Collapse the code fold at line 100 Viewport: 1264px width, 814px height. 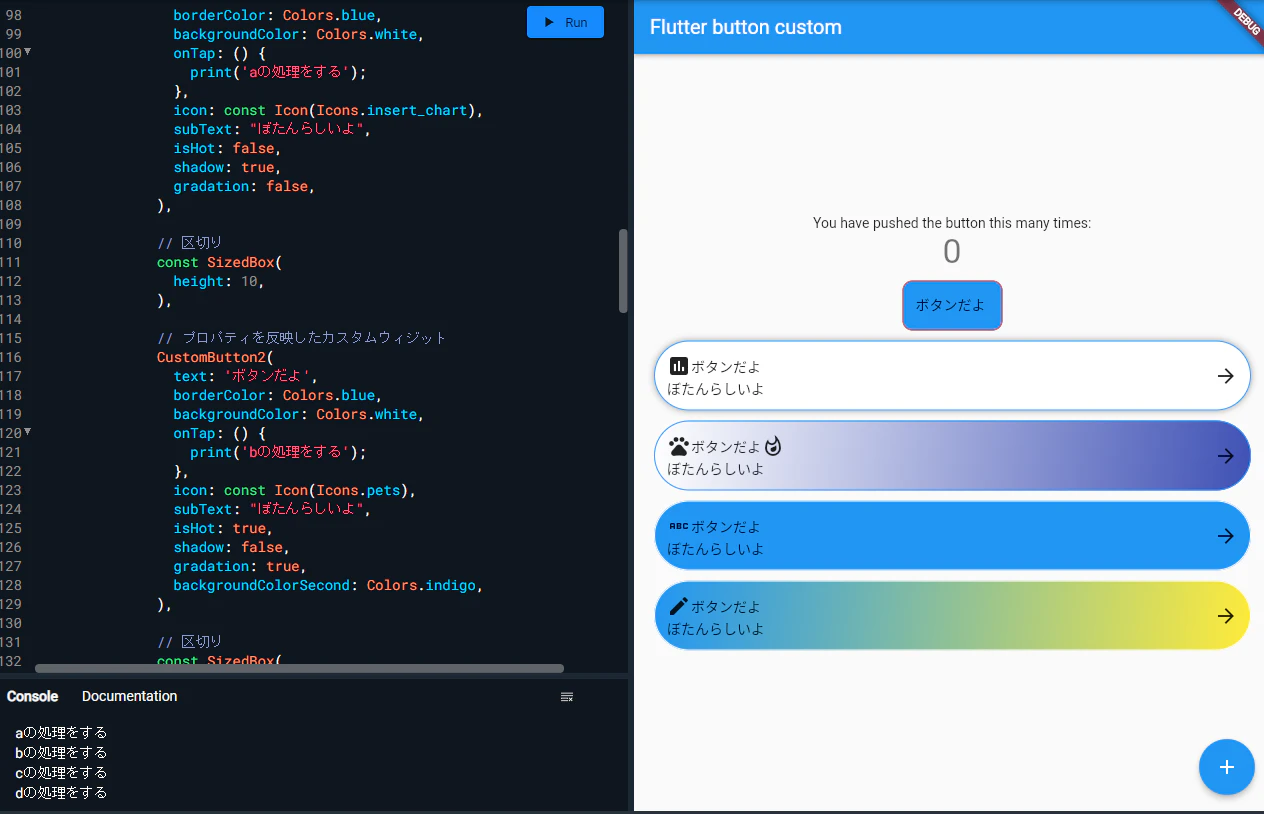(x=28, y=52)
